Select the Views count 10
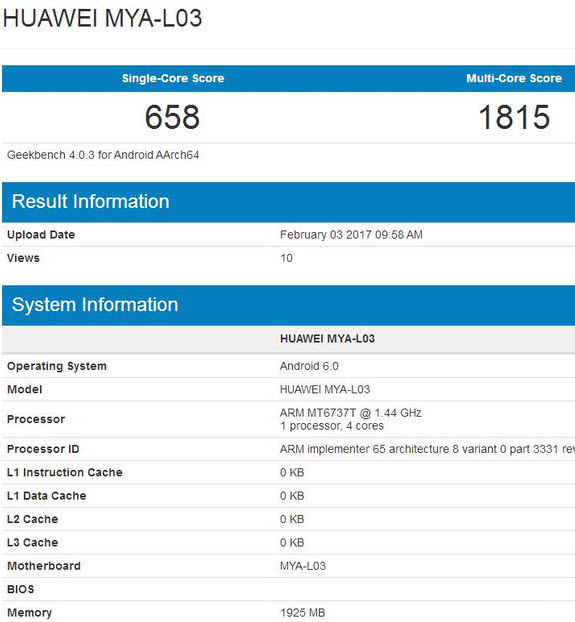The width and height of the screenshot is (575, 622). coord(286,258)
